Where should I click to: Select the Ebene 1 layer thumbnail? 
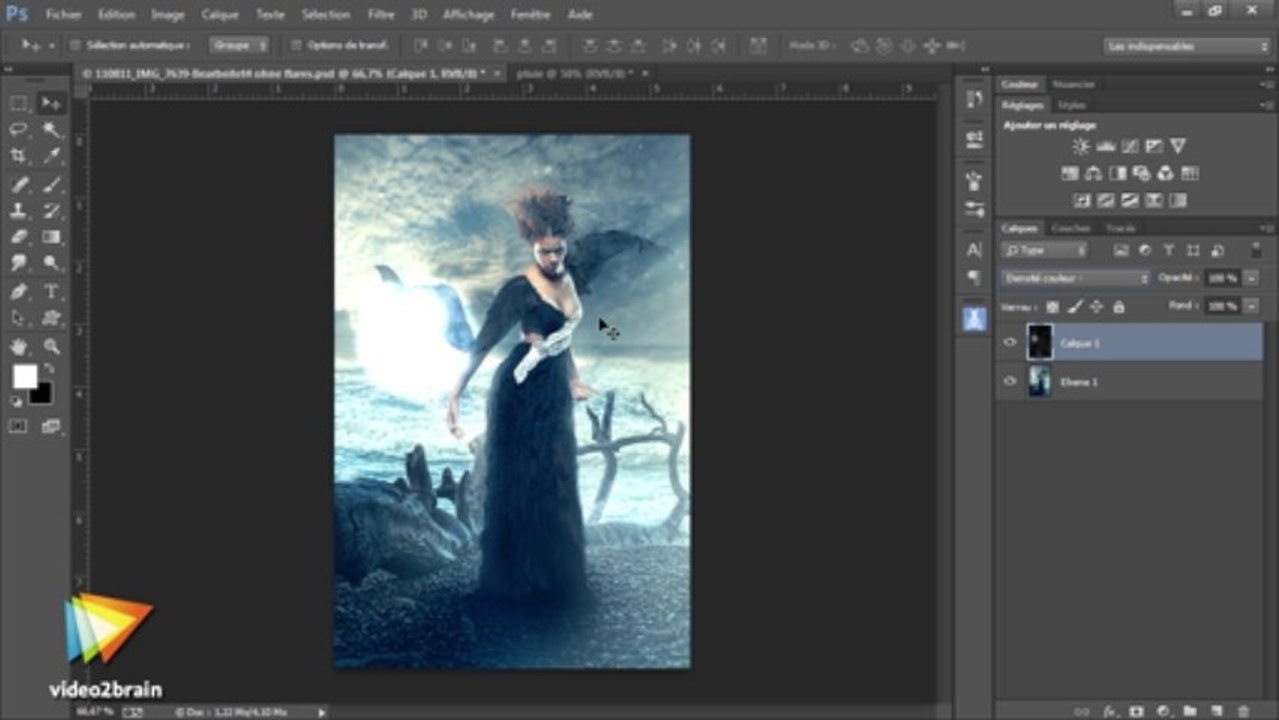pos(1039,381)
